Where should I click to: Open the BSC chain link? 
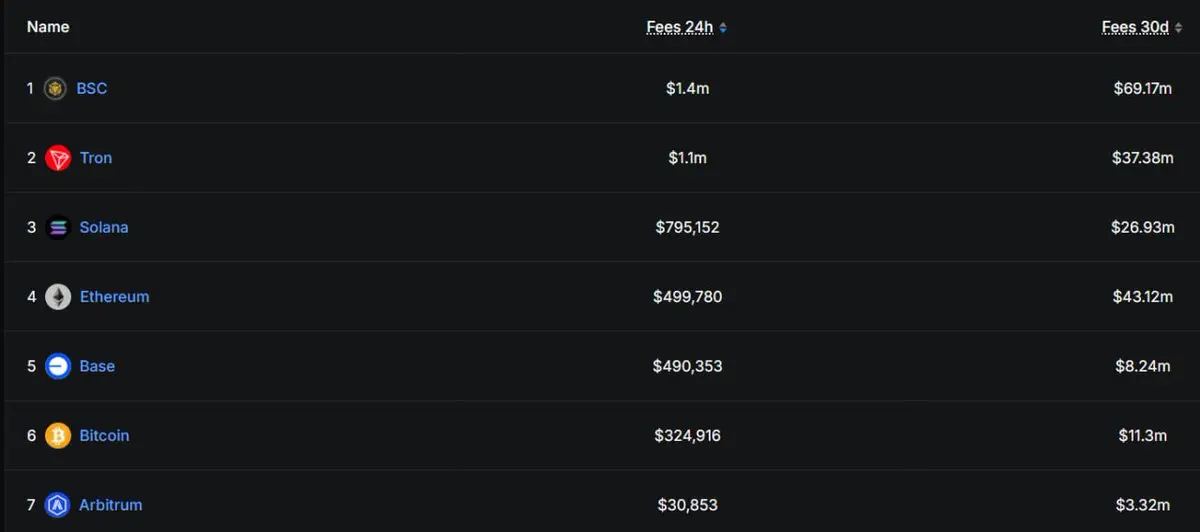tap(92, 88)
